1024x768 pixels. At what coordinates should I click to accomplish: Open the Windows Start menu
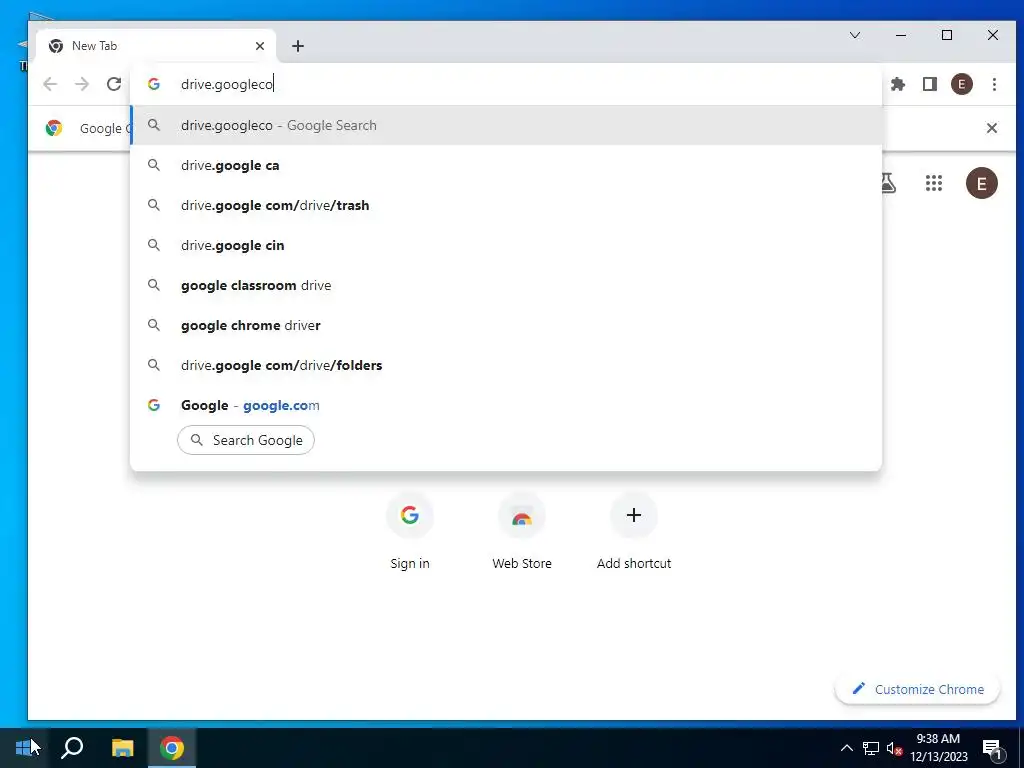pyautogui.click(x=24, y=748)
